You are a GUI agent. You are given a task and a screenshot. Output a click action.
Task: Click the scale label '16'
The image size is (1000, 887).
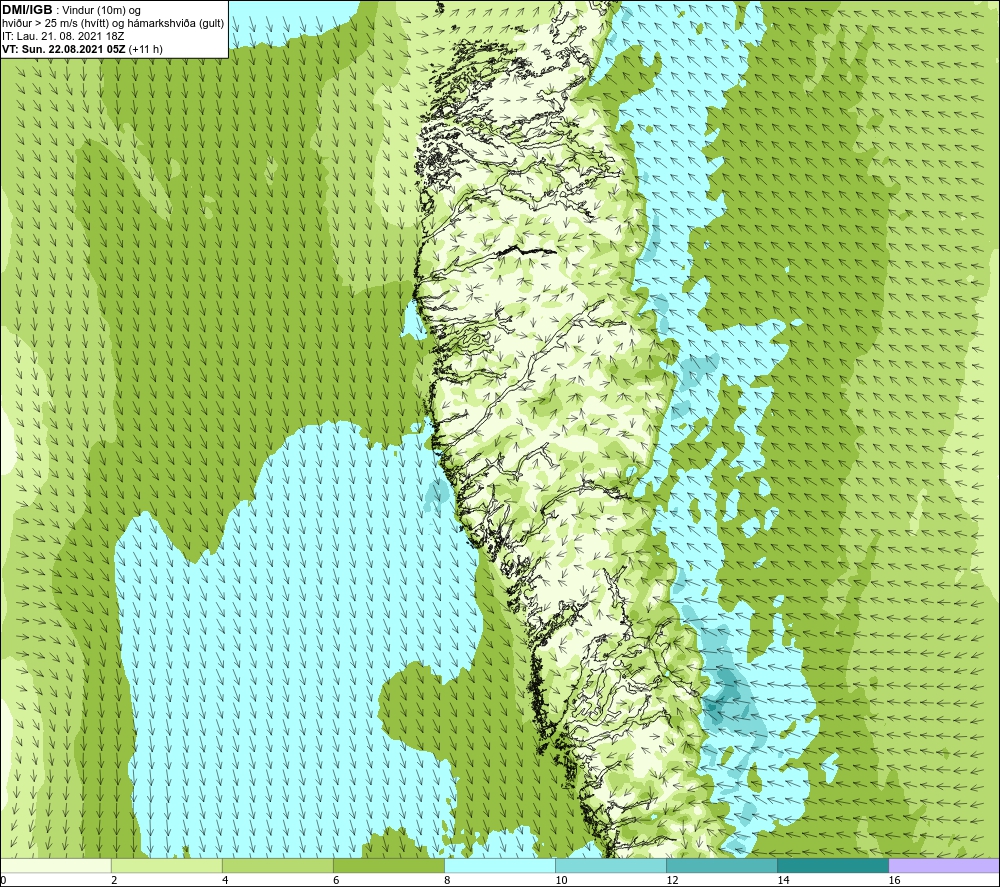(x=894, y=881)
